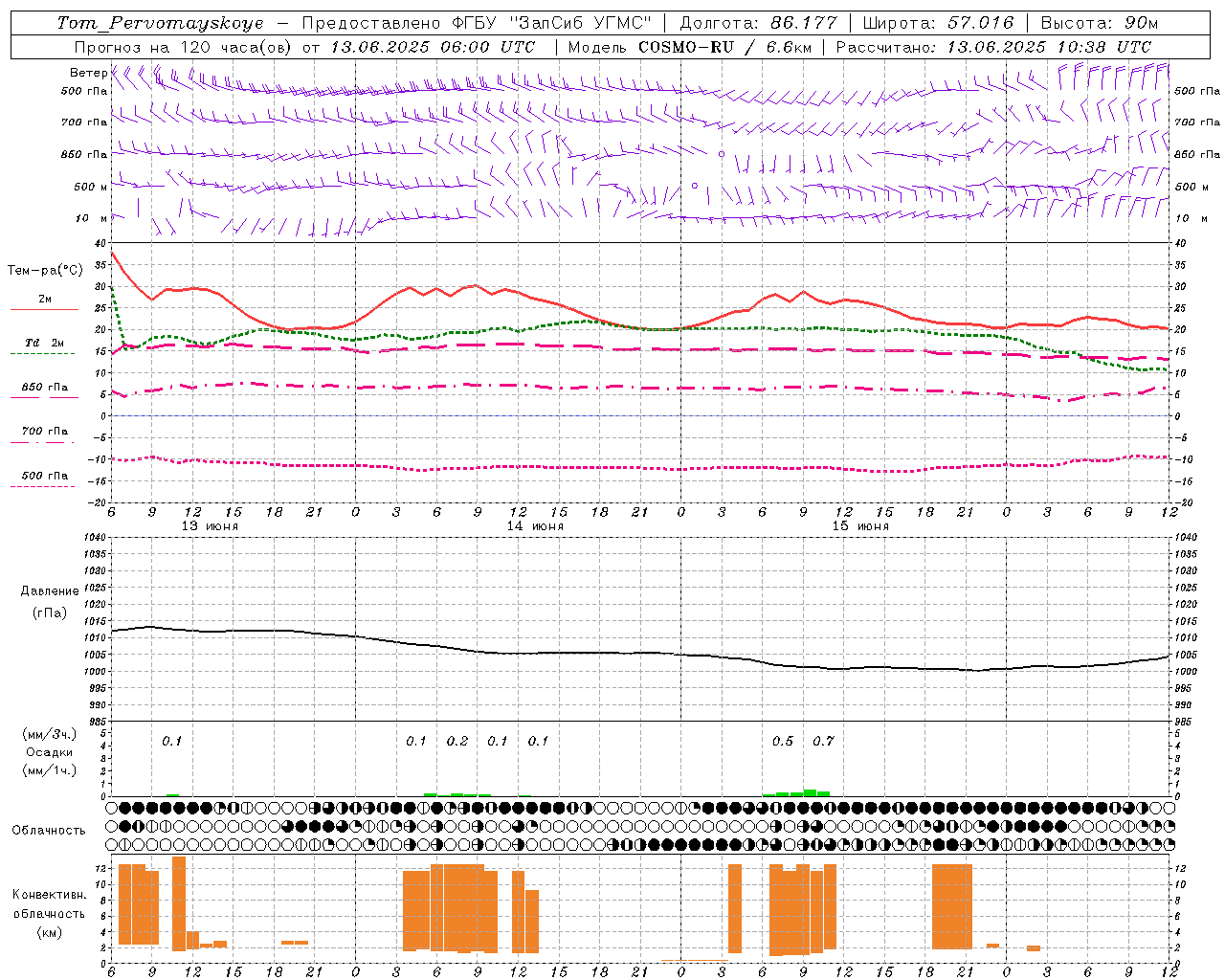Click the 0.7 precipitation amount value
Viewport: 1225px width, 980px height.
tap(823, 741)
